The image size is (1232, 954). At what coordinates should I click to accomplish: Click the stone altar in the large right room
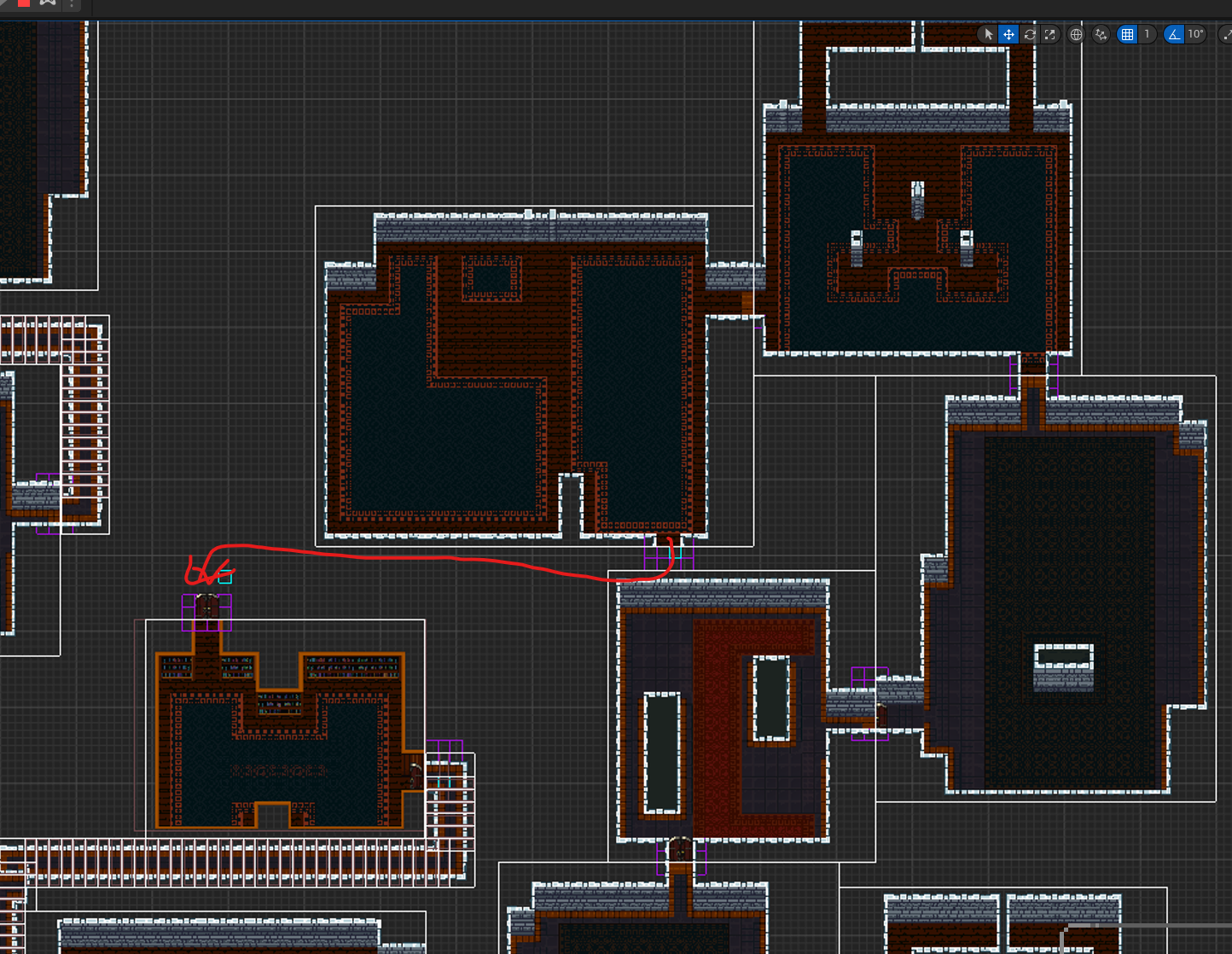click(x=1063, y=667)
